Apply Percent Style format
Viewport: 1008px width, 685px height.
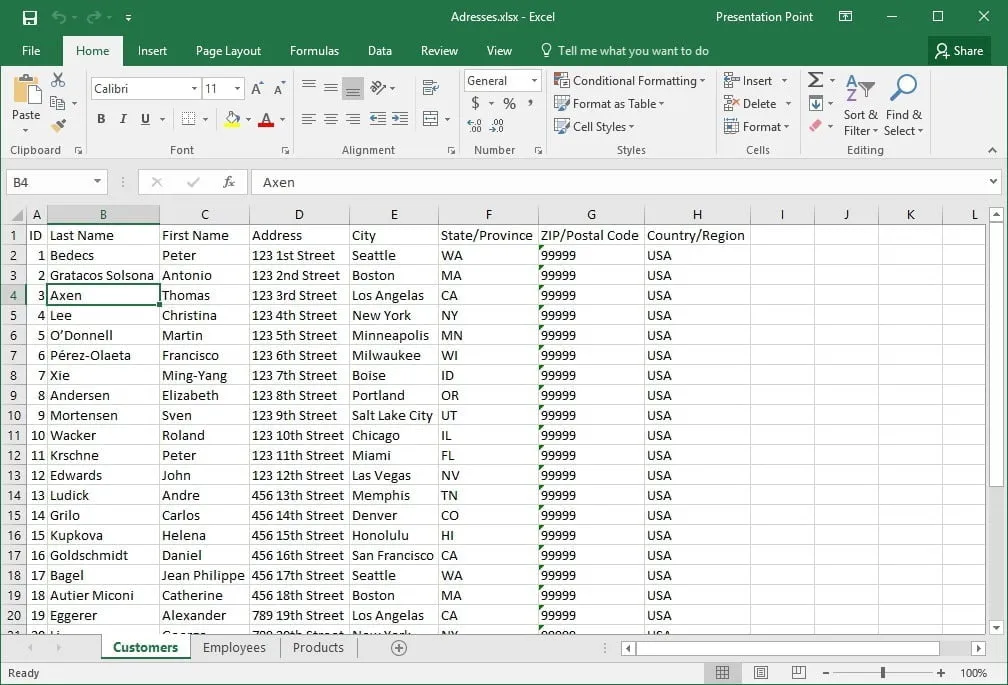510,103
